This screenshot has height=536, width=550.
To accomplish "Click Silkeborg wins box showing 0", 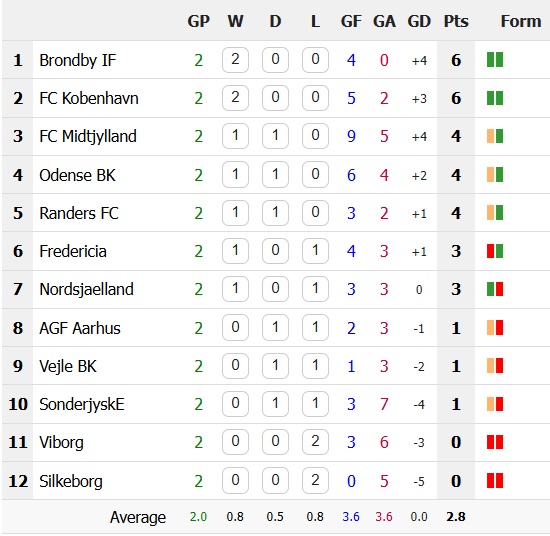I will click(235, 481).
